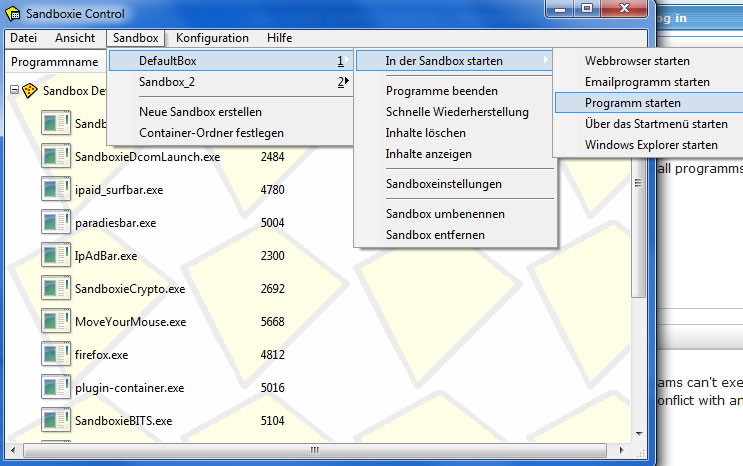Viewport: 743px width, 466px height.
Task: Choose Webbrowser starten
Action: (x=637, y=61)
